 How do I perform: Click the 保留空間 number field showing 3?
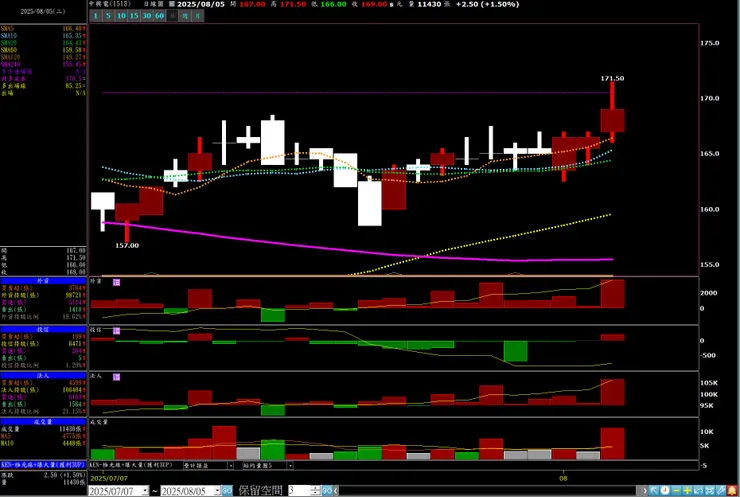[x=300, y=491]
